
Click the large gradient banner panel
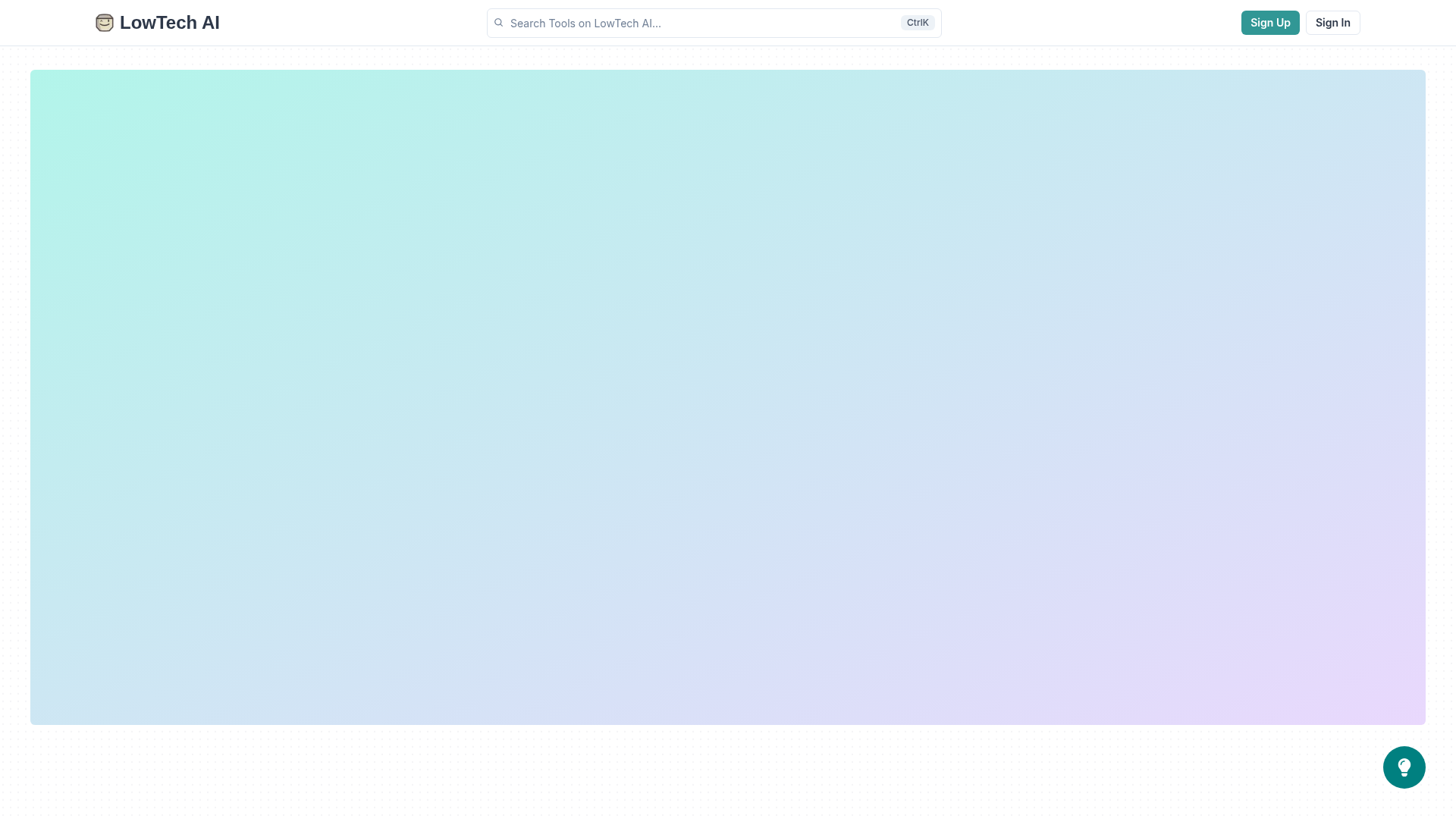[x=728, y=397]
